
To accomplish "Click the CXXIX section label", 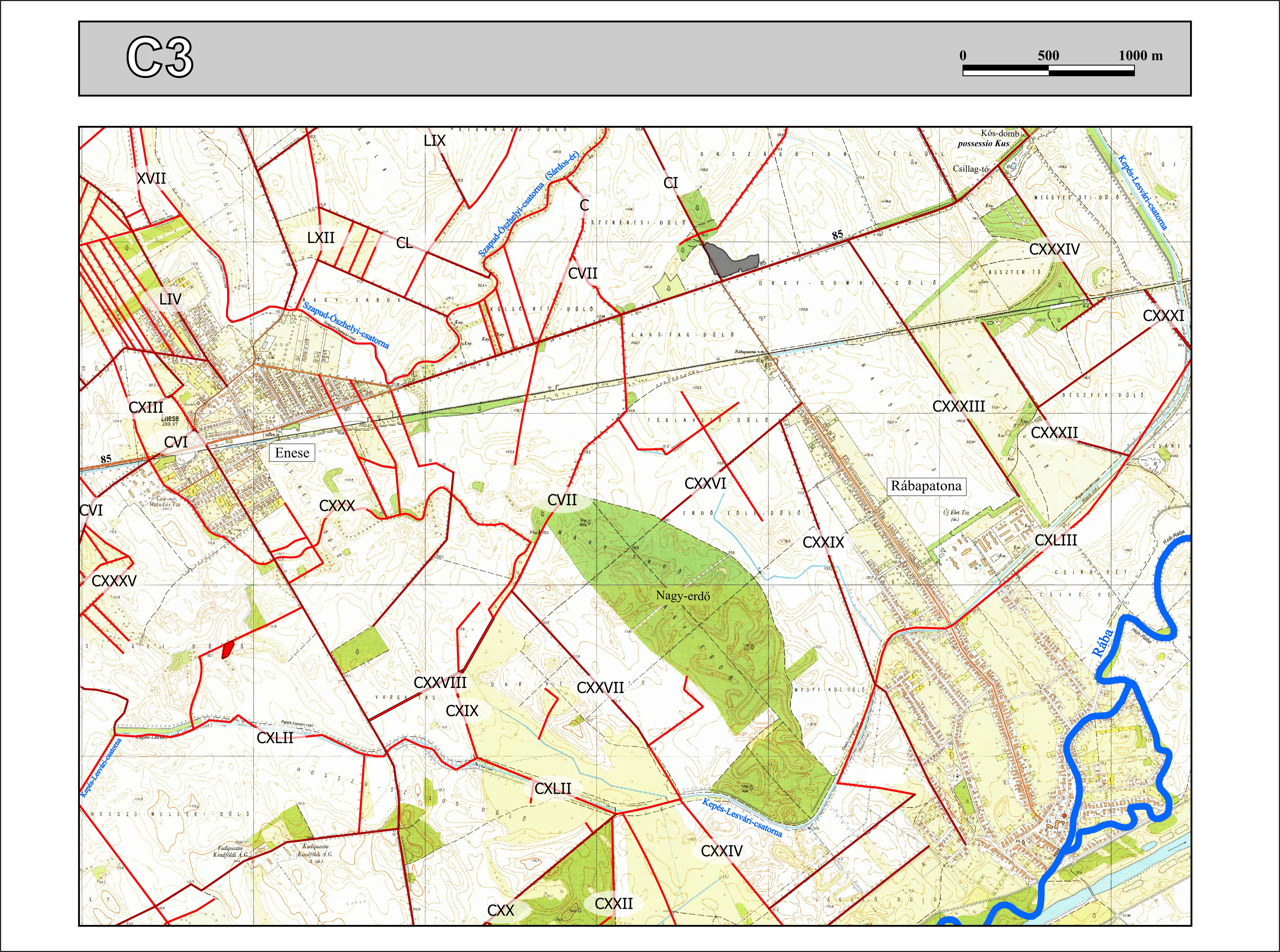I will click(x=823, y=542).
